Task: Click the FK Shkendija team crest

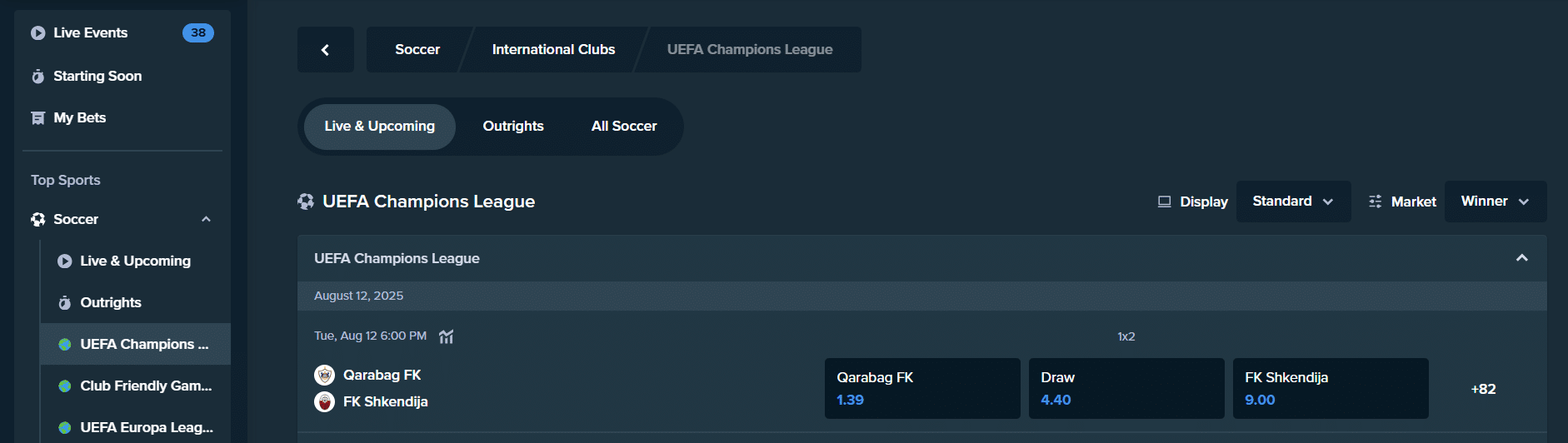Action: (324, 401)
